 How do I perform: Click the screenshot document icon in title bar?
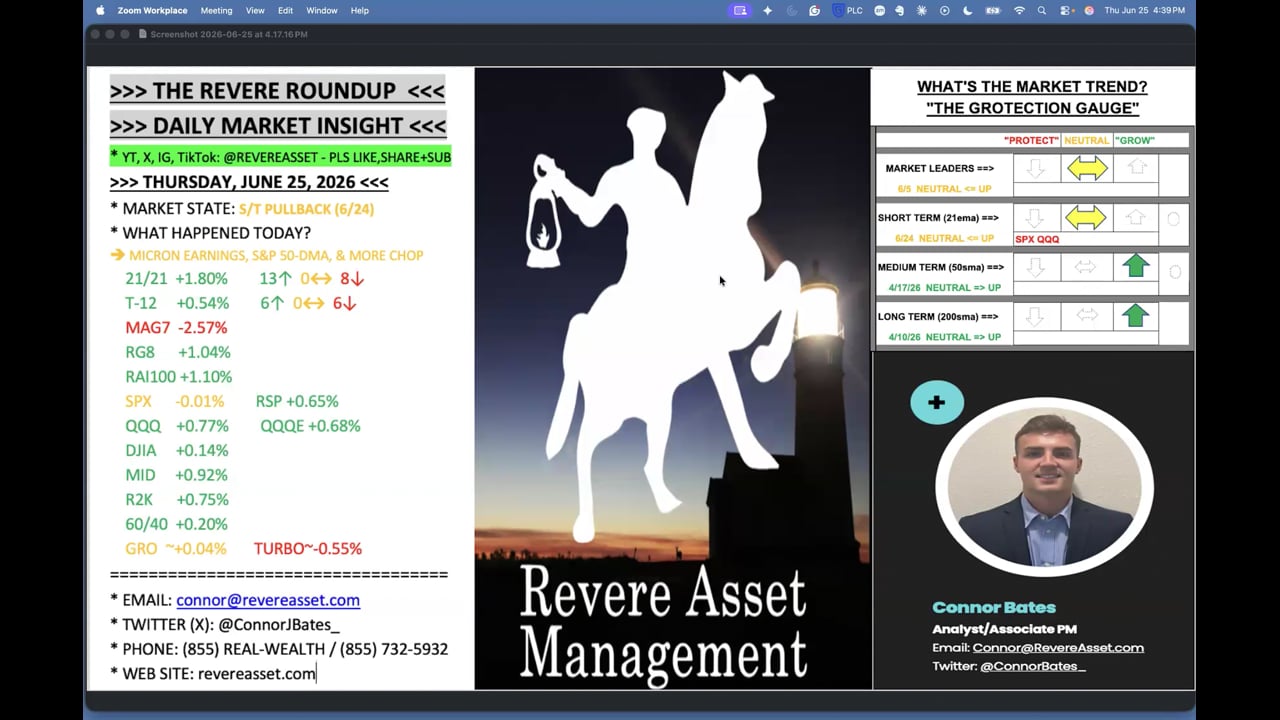click(142, 34)
